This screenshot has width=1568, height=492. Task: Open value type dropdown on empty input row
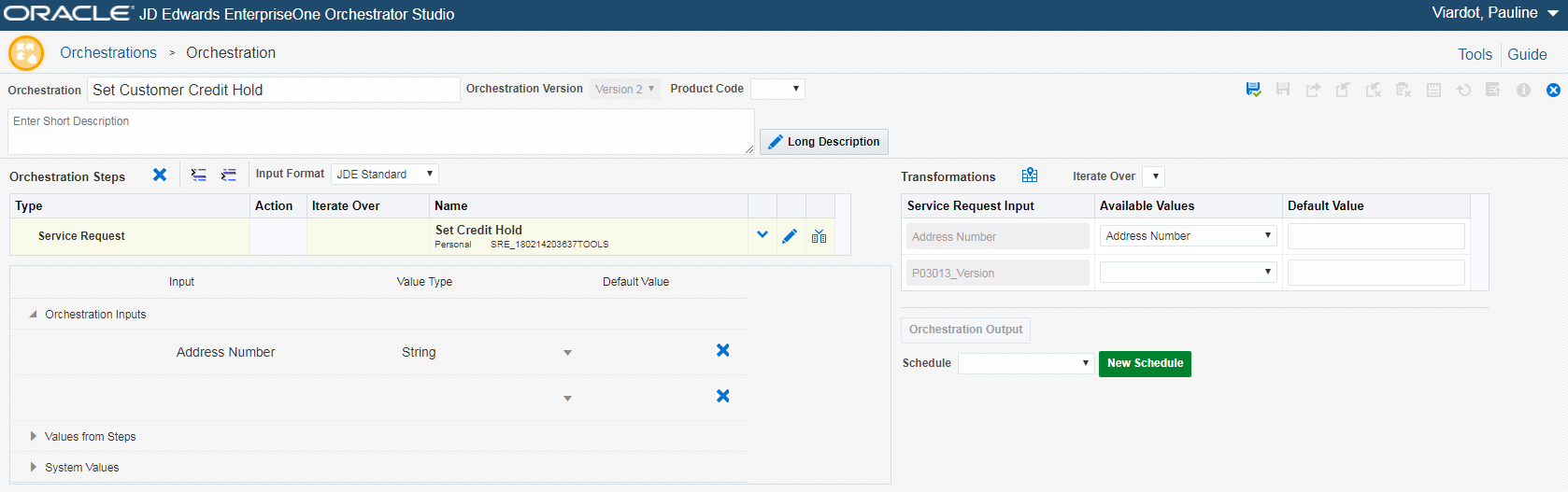coord(567,399)
